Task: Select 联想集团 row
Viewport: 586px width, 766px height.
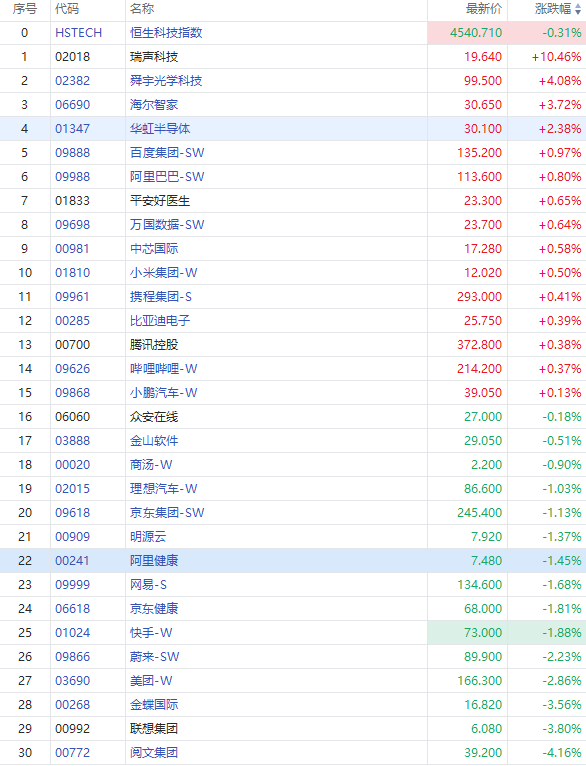Action: tap(293, 728)
